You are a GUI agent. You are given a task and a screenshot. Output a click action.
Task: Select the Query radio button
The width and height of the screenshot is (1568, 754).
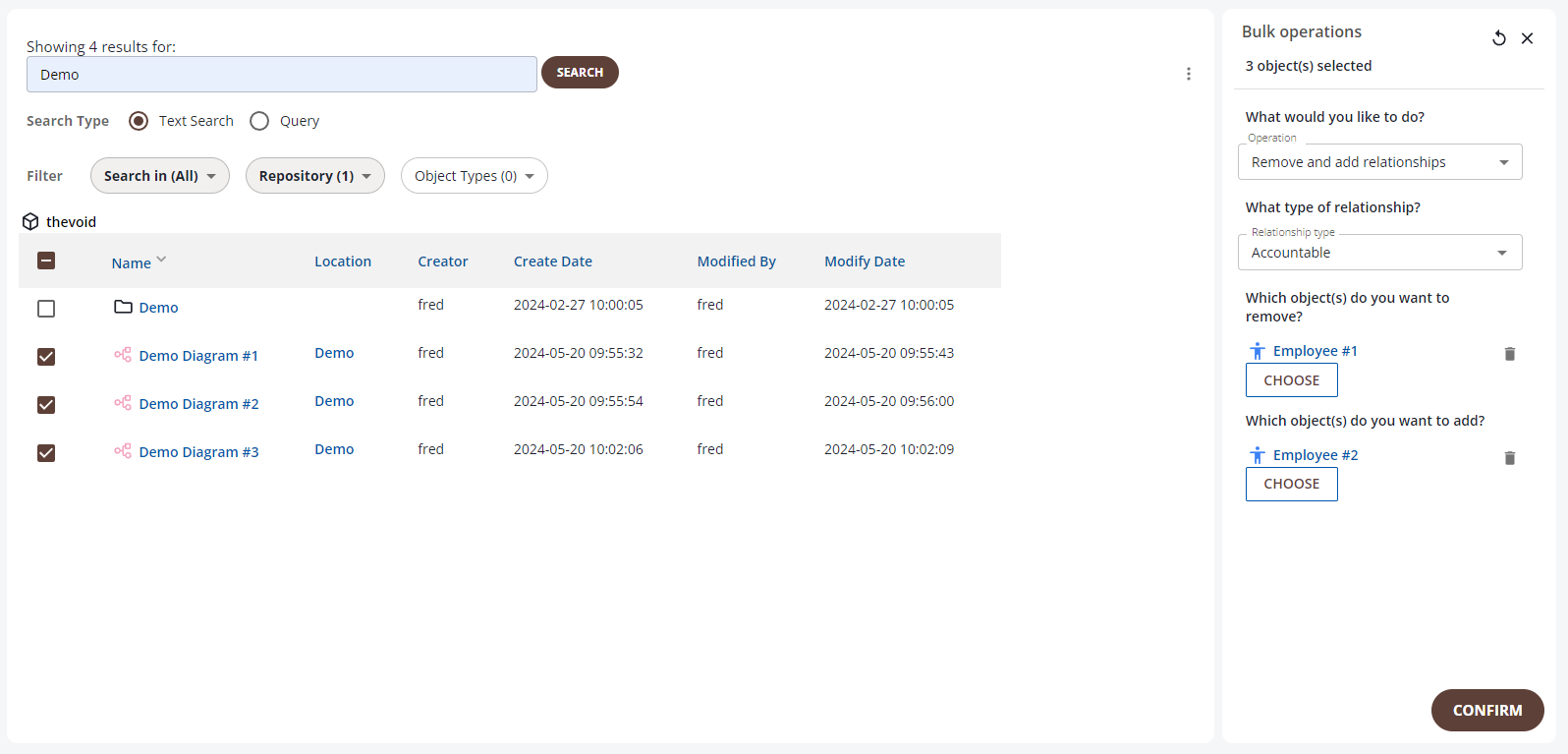259,121
